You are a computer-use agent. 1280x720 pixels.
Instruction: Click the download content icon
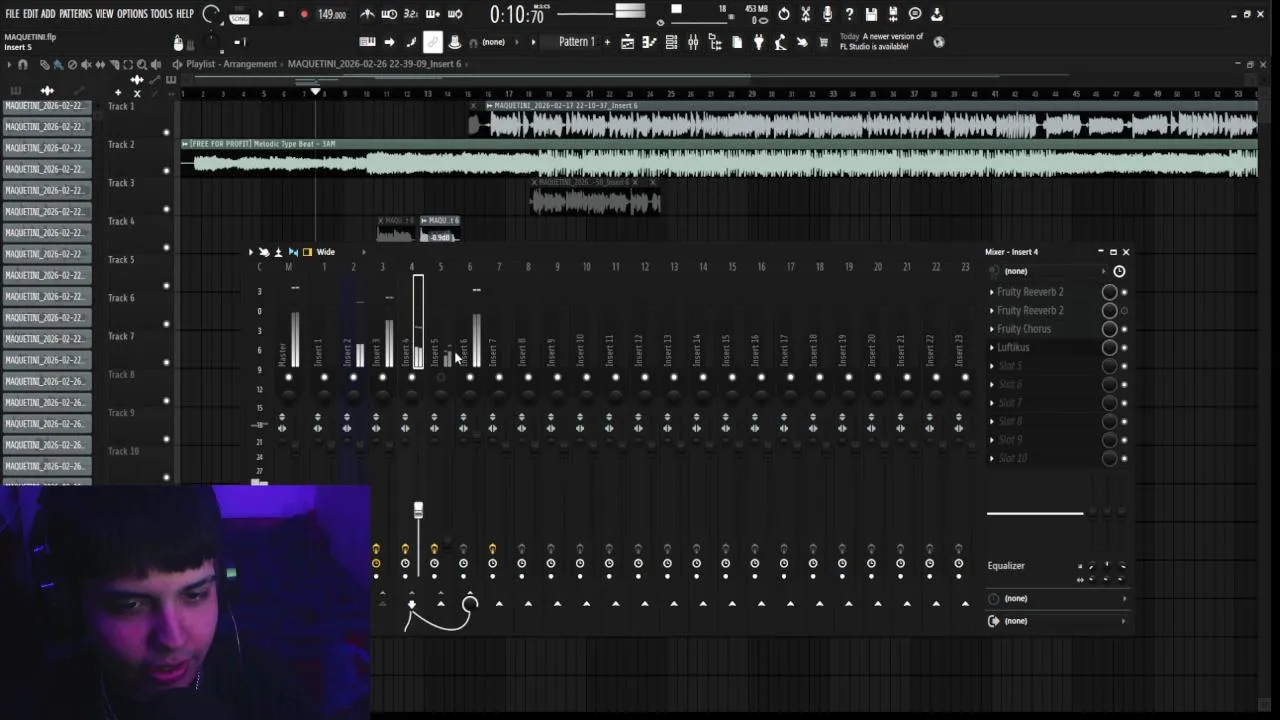937,14
